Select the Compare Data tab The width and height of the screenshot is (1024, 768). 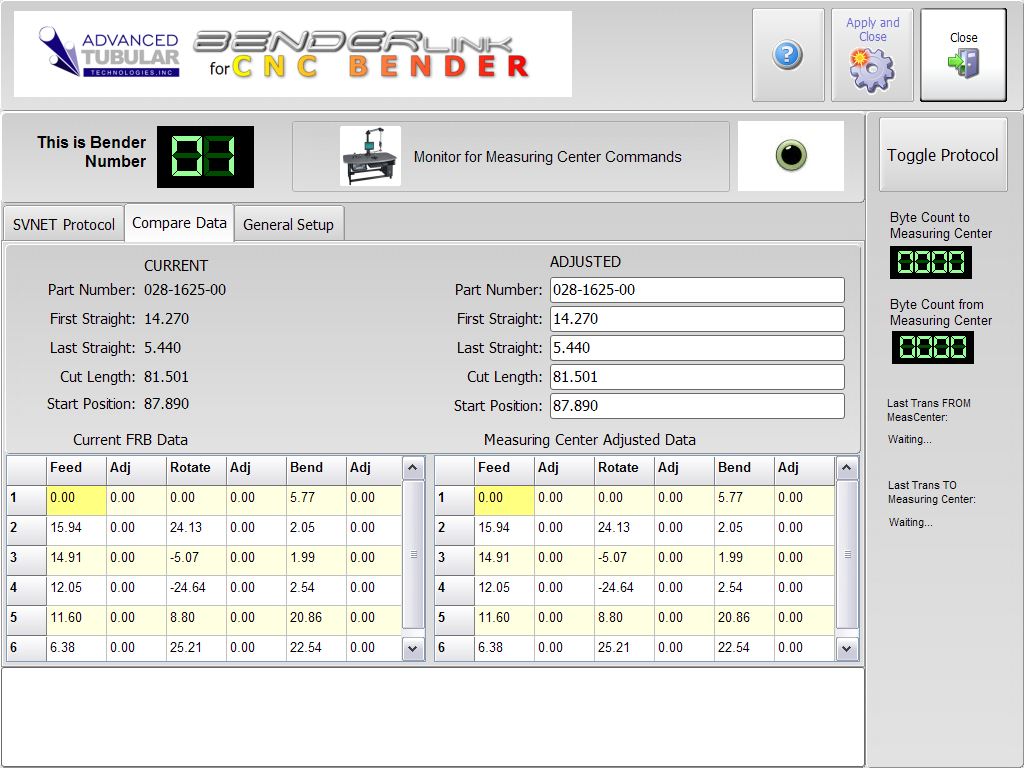(x=179, y=223)
